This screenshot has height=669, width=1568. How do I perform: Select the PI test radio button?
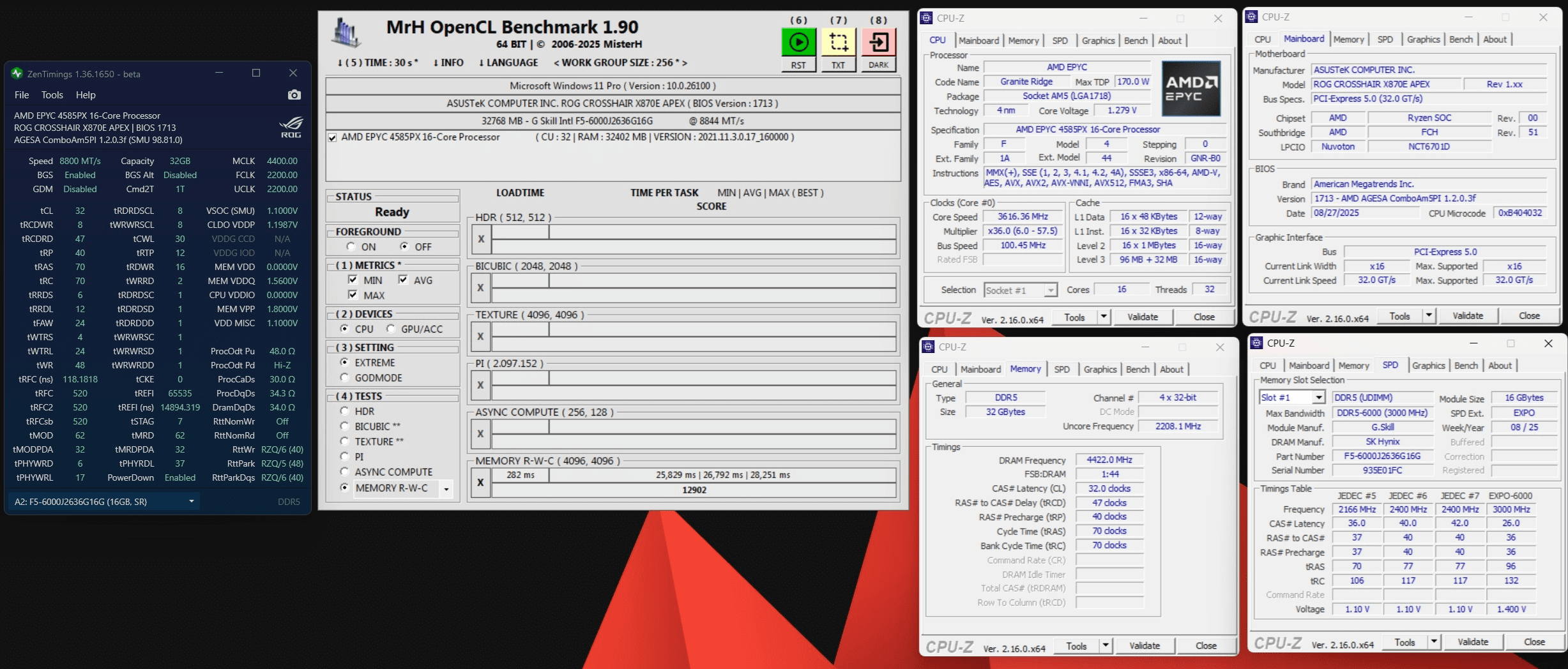pyautogui.click(x=344, y=456)
